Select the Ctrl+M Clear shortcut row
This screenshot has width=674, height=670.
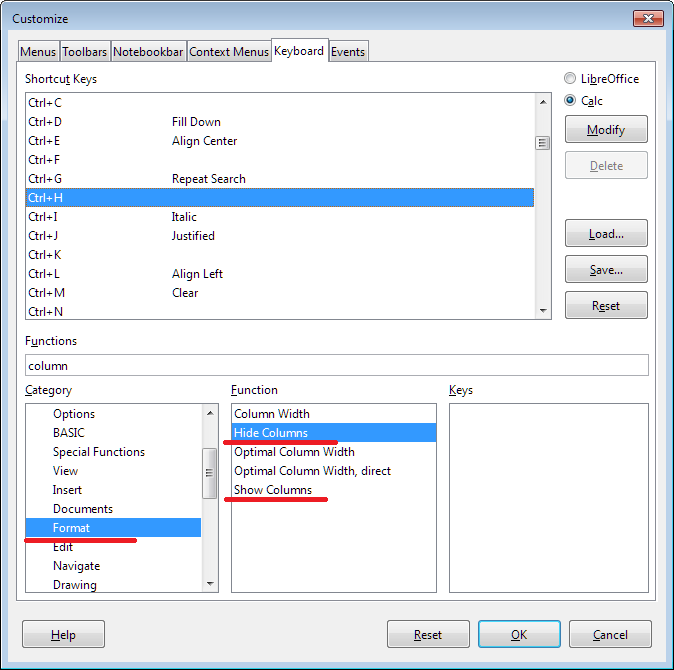[x=279, y=293]
